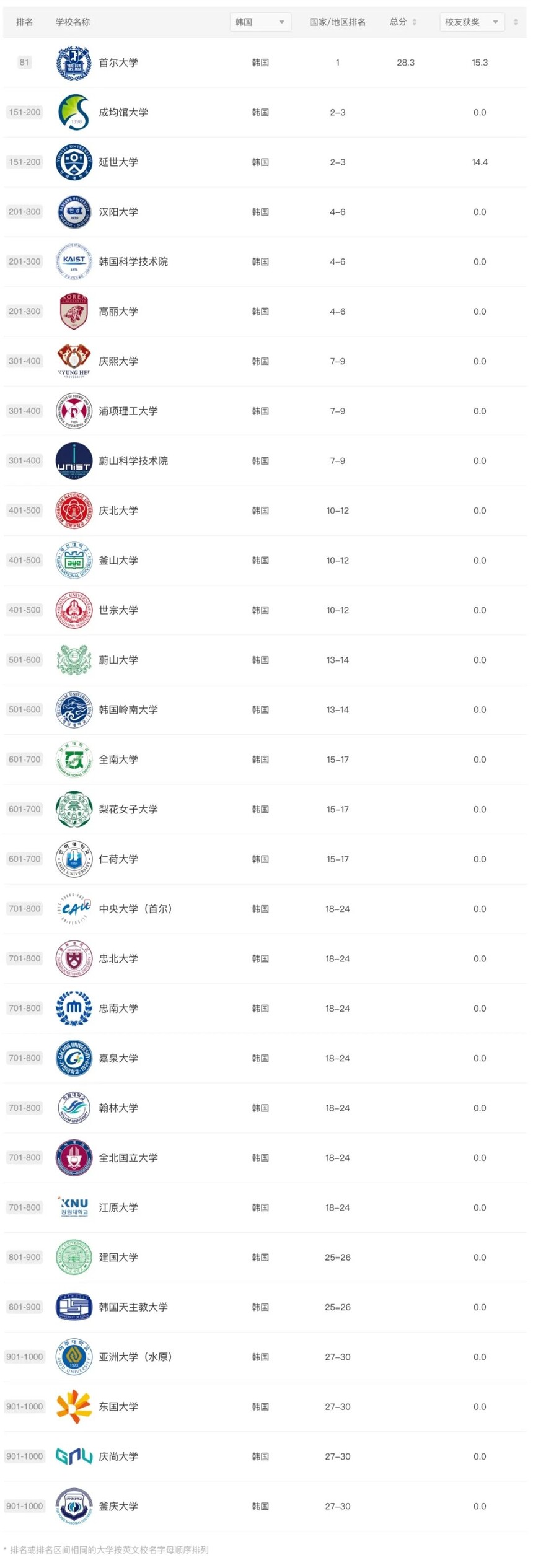
Task: Click the Dongguk University orange flower logo
Action: point(74,1406)
